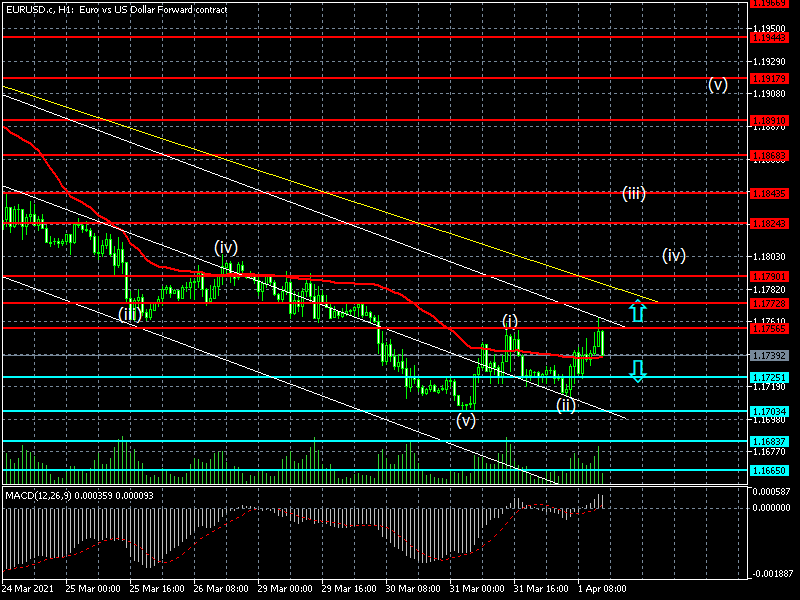This screenshot has width=800, height=600.
Task: Select the projected (iii) label beside 1.18435
Action: 634,193
